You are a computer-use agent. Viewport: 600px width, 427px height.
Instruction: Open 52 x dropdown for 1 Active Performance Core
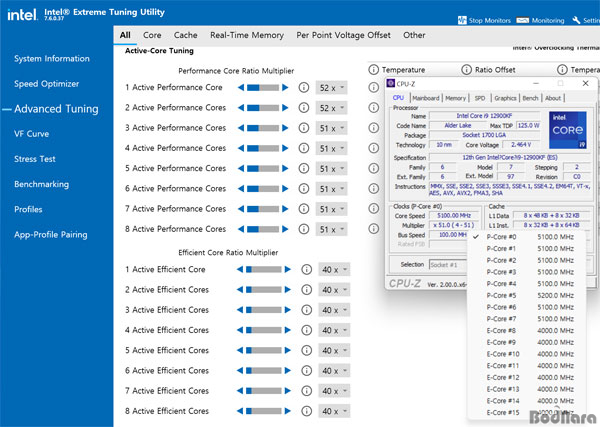331,88
